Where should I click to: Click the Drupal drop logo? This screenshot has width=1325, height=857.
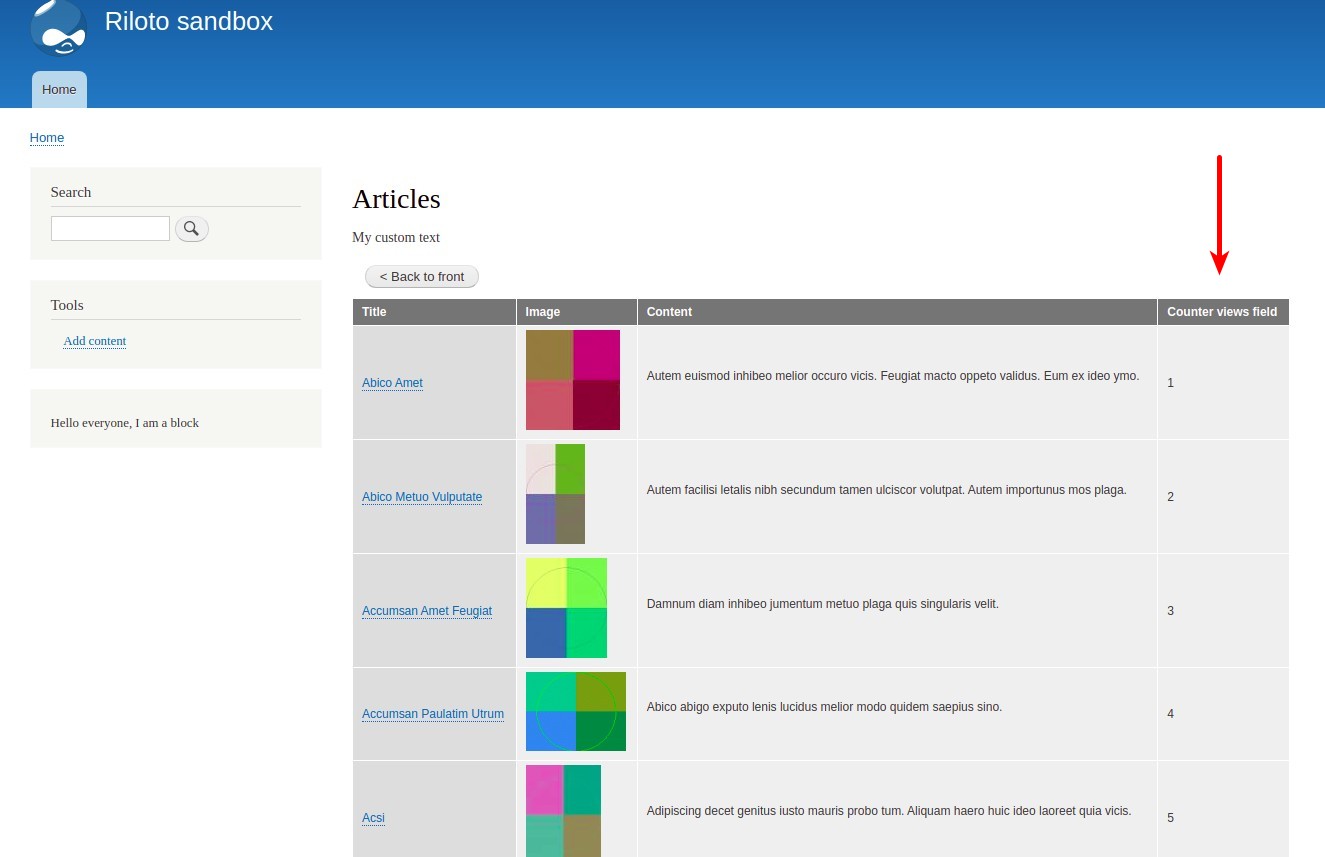[59, 27]
